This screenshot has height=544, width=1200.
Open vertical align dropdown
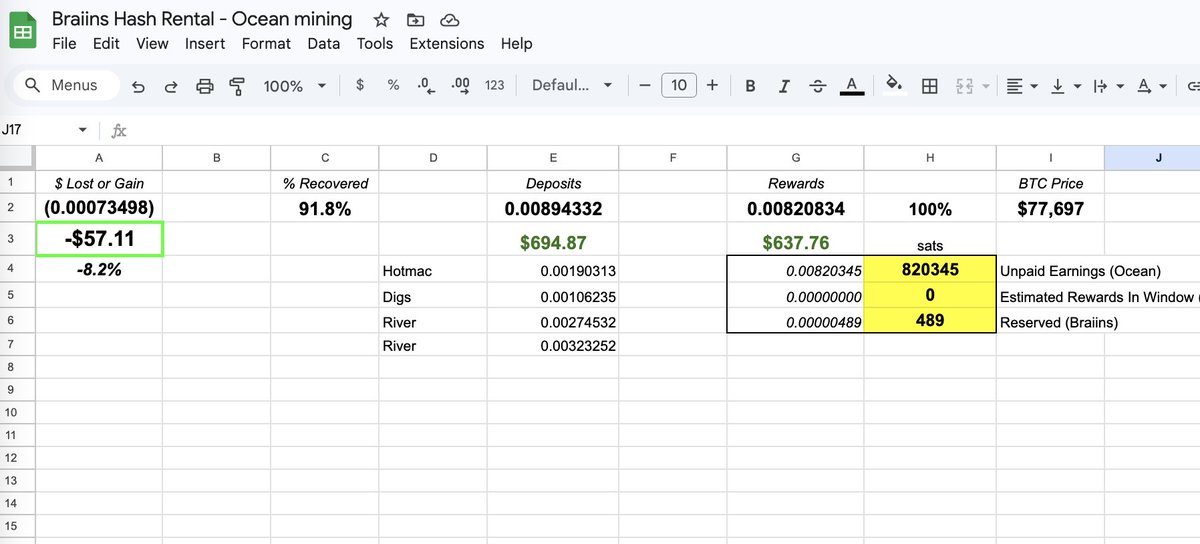pyautogui.click(x=1065, y=86)
